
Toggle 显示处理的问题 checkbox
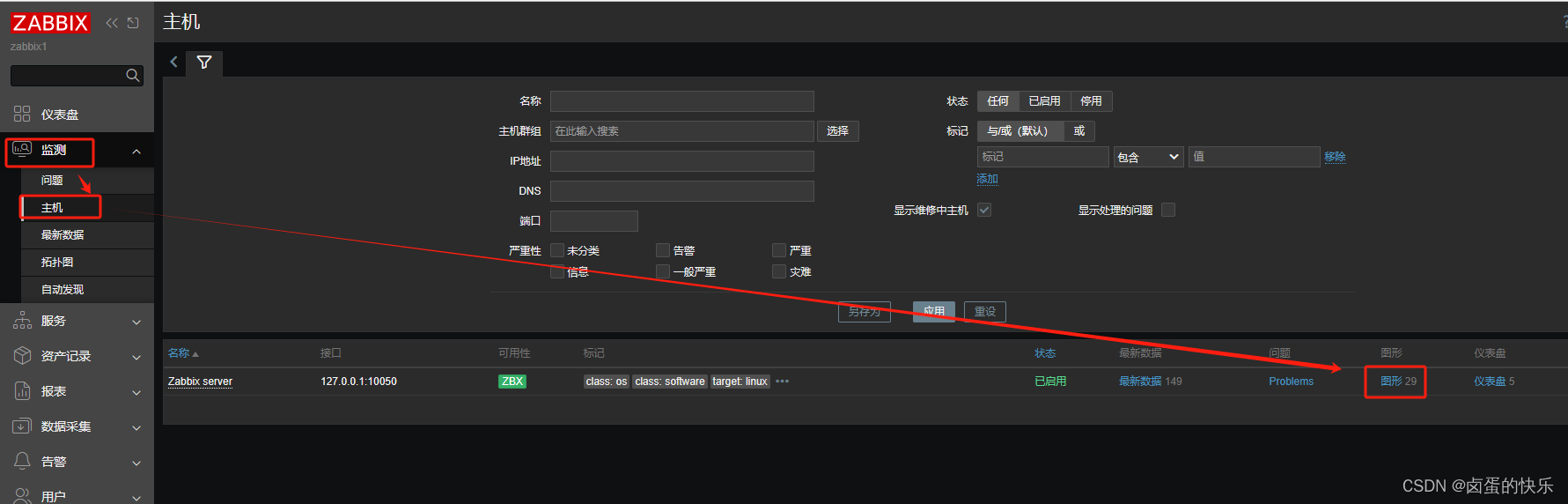point(1168,210)
